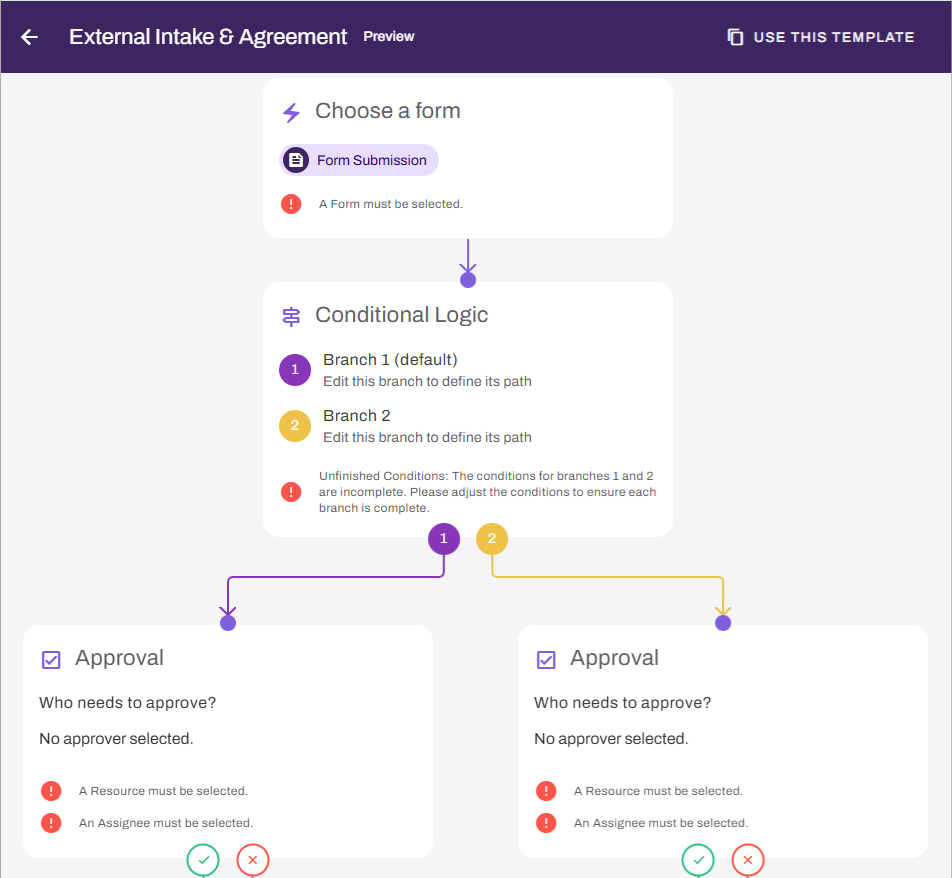Image resolution: width=952 pixels, height=878 pixels.
Task: Click the Unfinished Conditions error icon
Action: [291, 492]
